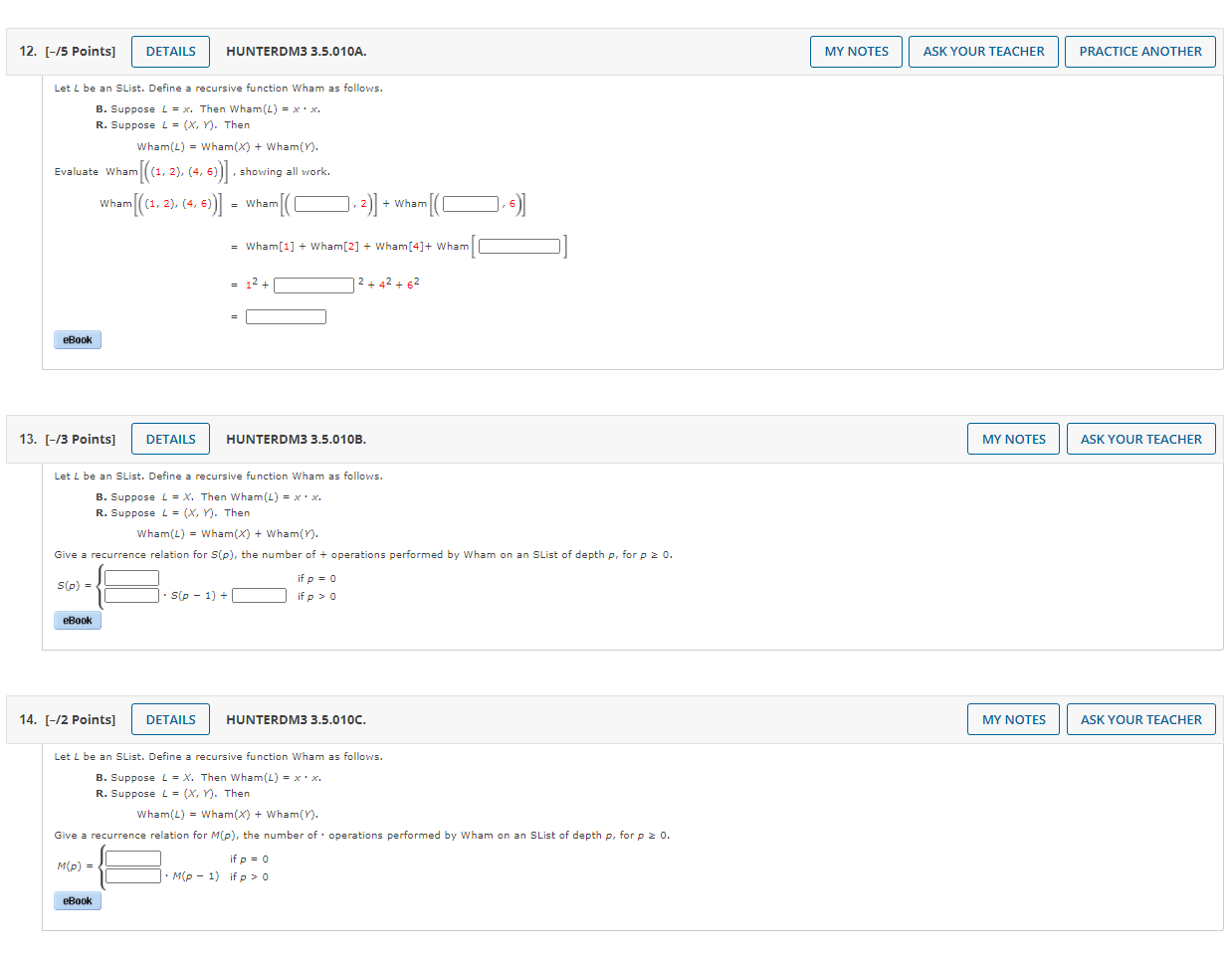This screenshot has width=1232, height=955.
Task: Click MY NOTES for question 14
Action: 1013,720
